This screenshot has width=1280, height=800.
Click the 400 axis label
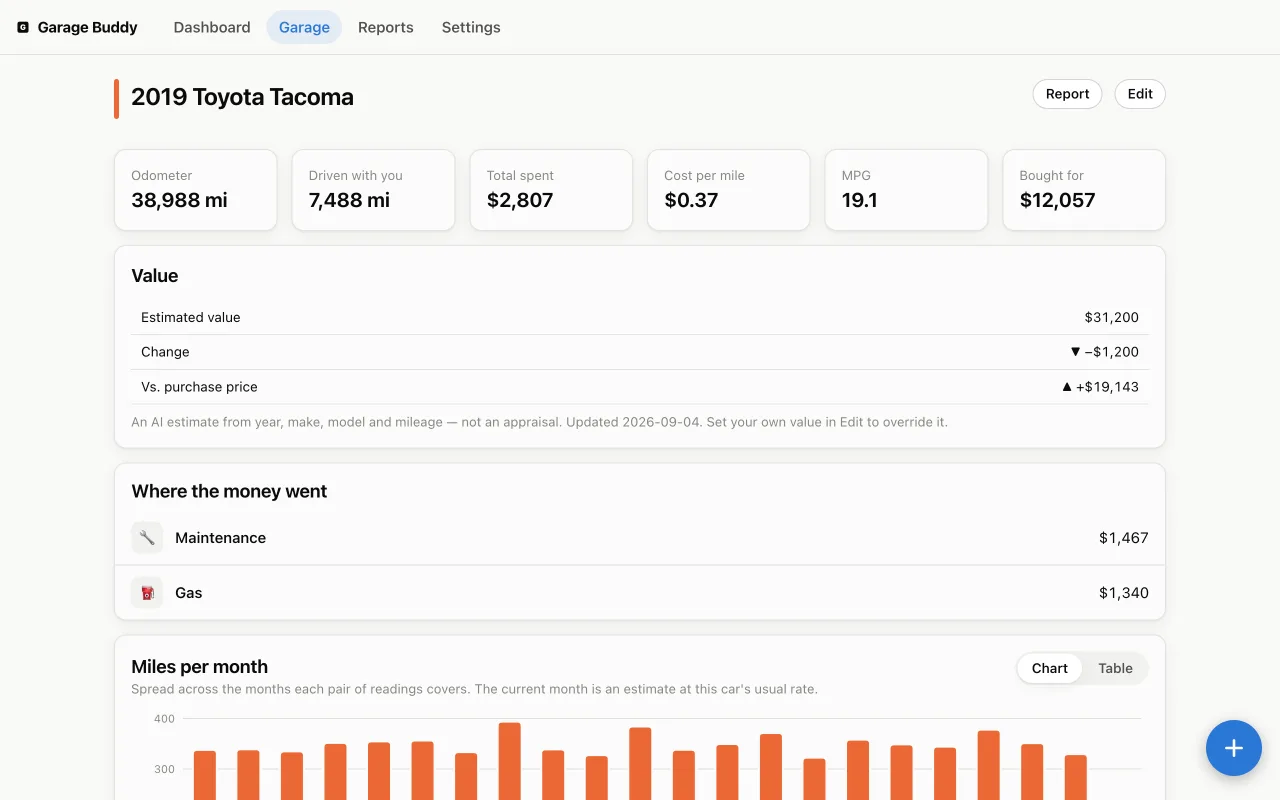click(164, 718)
